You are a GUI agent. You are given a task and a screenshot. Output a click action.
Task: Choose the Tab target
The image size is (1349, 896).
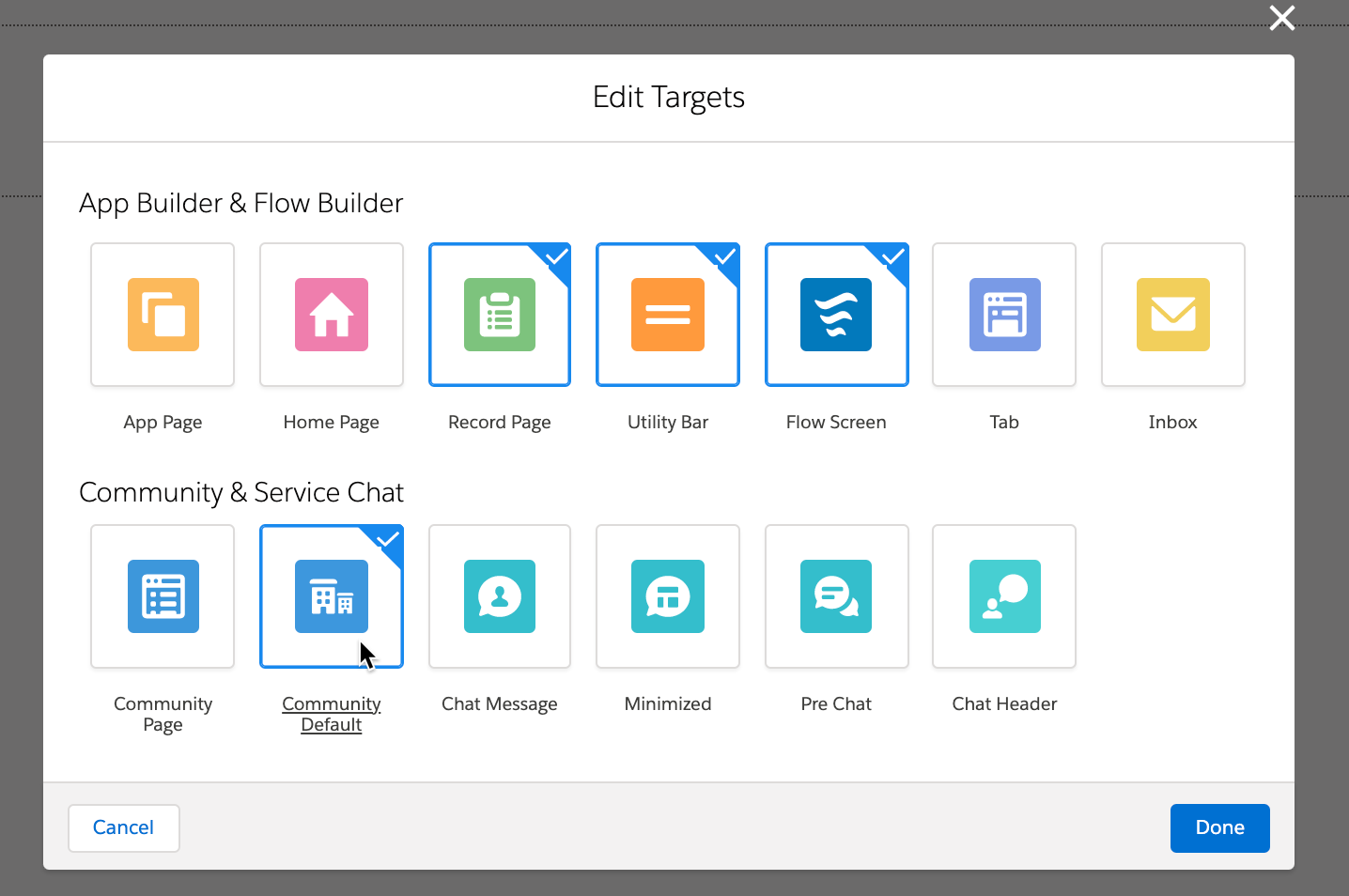point(1003,315)
